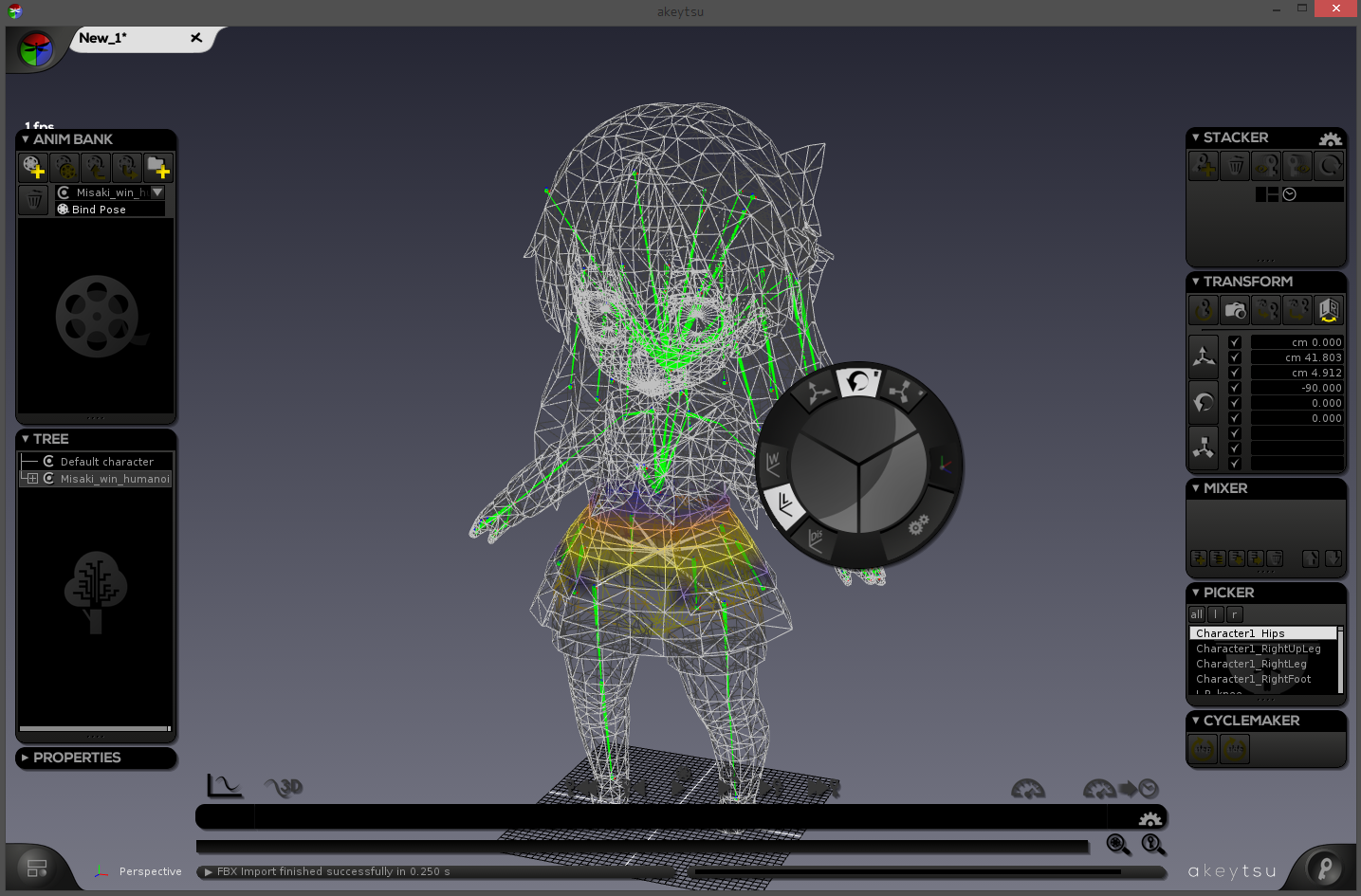
Task: Select the rotate tool on the spinner wheel
Action: pos(858,381)
